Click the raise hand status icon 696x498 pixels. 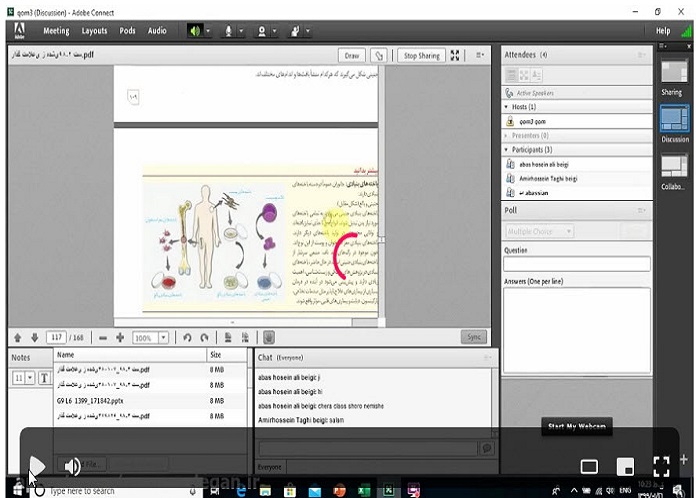tap(296, 31)
